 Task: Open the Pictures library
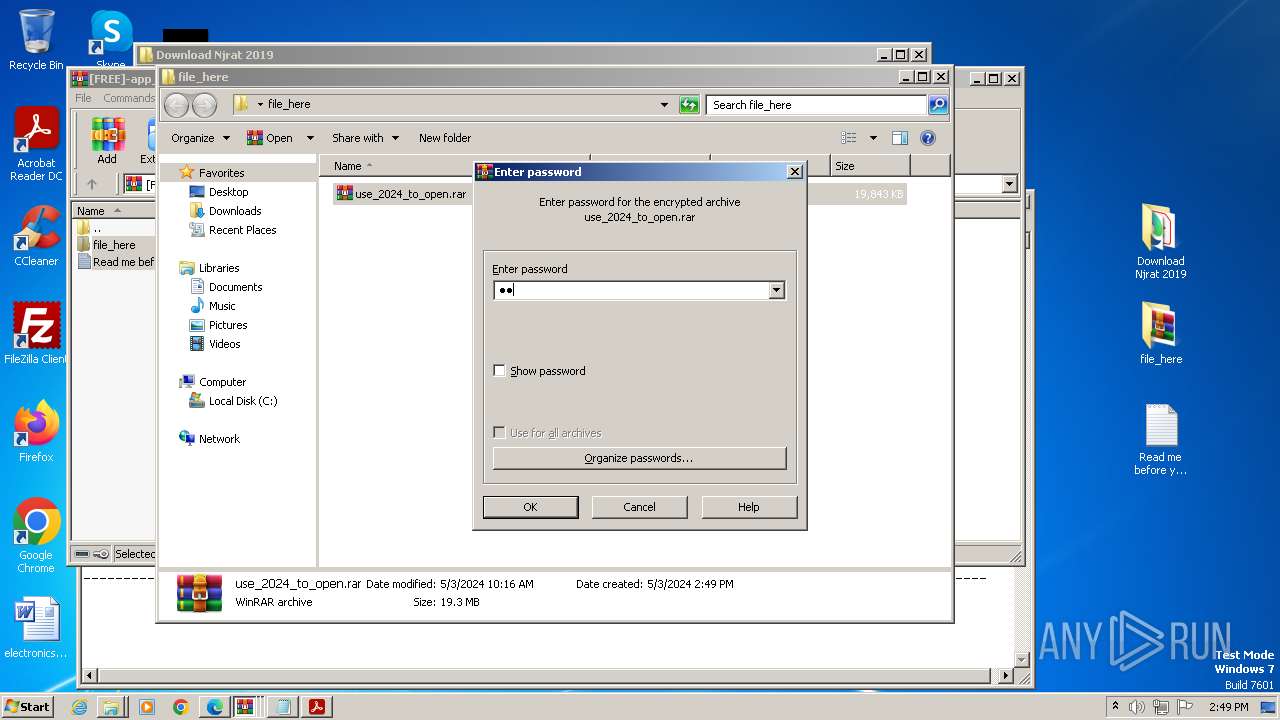pos(228,325)
